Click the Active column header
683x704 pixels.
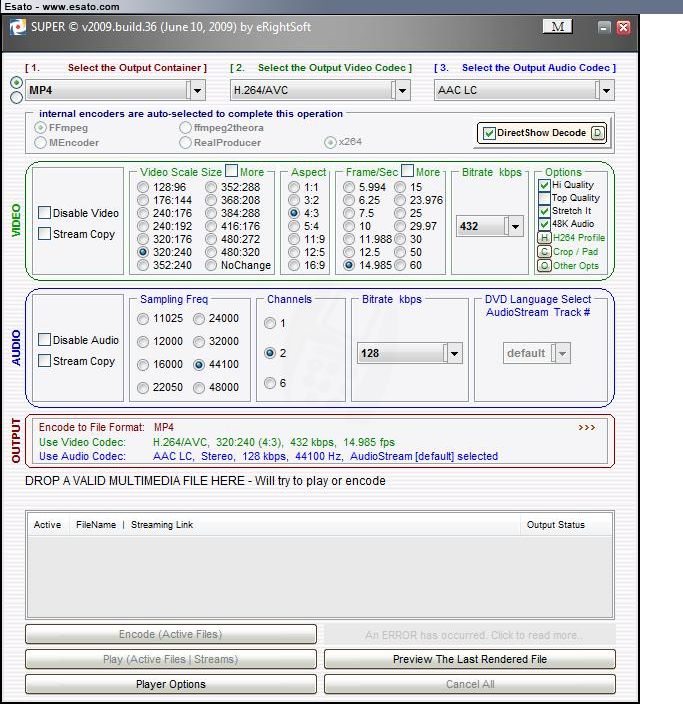pos(47,524)
